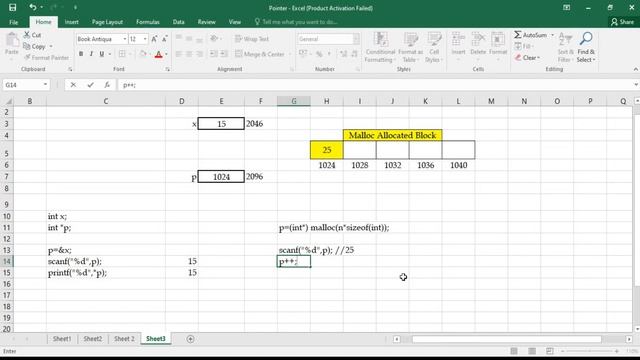This screenshot has width=640, height=360.
Task: Click the Format cells icon
Action: pos(498,40)
